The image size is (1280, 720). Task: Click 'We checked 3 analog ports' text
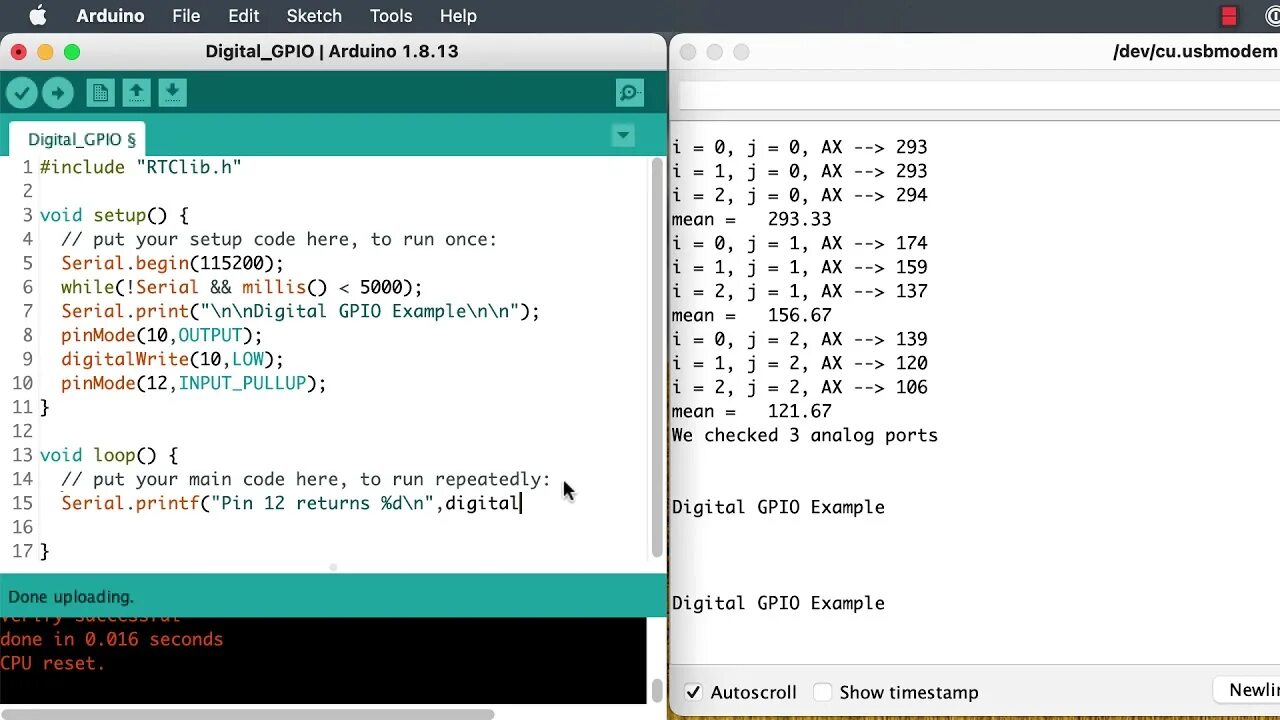pos(805,435)
